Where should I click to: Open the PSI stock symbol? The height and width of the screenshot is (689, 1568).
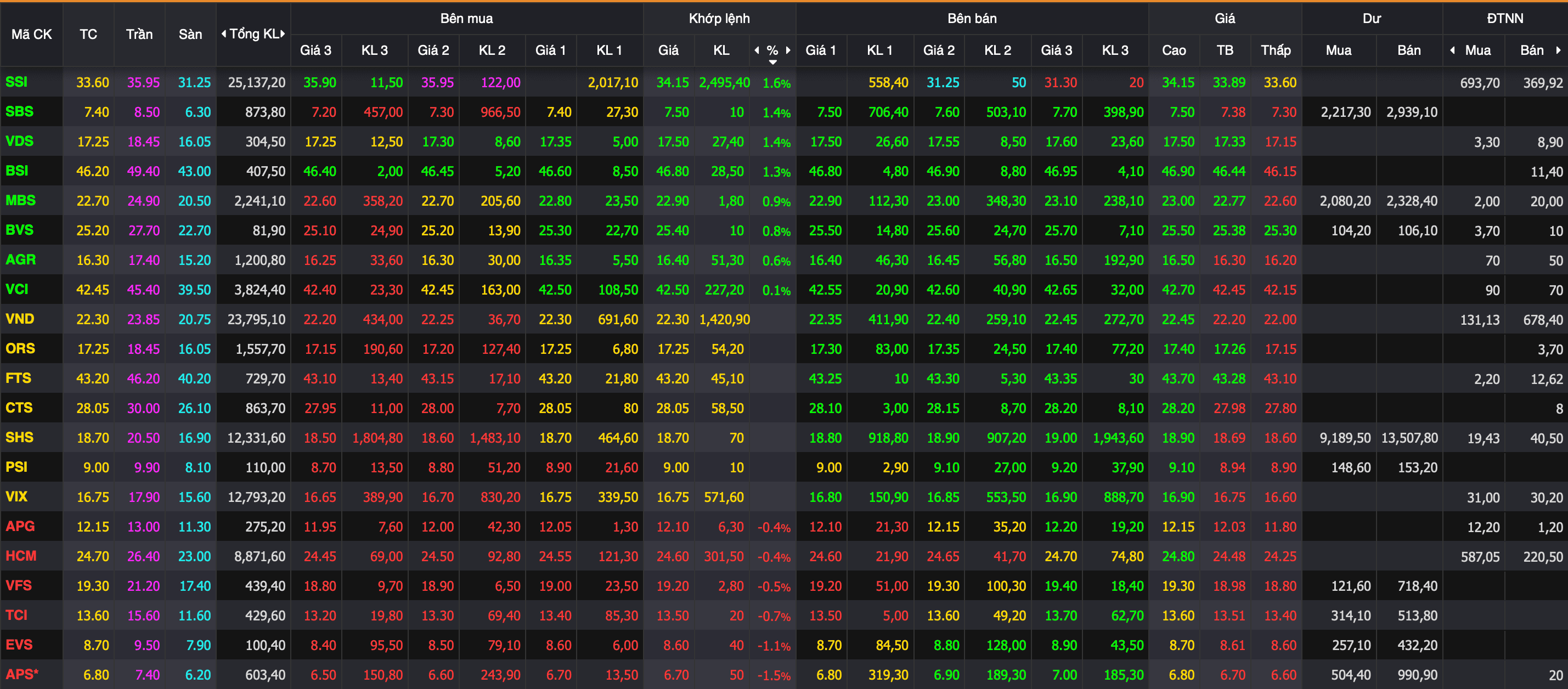coord(16,467)
